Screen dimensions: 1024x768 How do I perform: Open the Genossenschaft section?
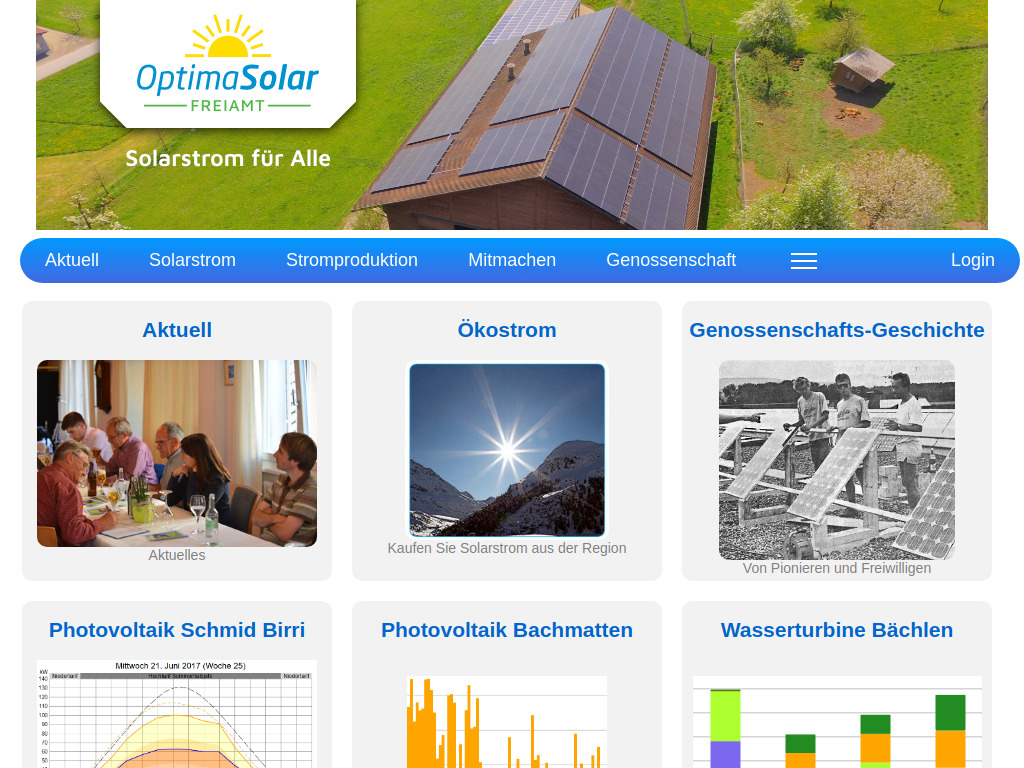(671, 260)
